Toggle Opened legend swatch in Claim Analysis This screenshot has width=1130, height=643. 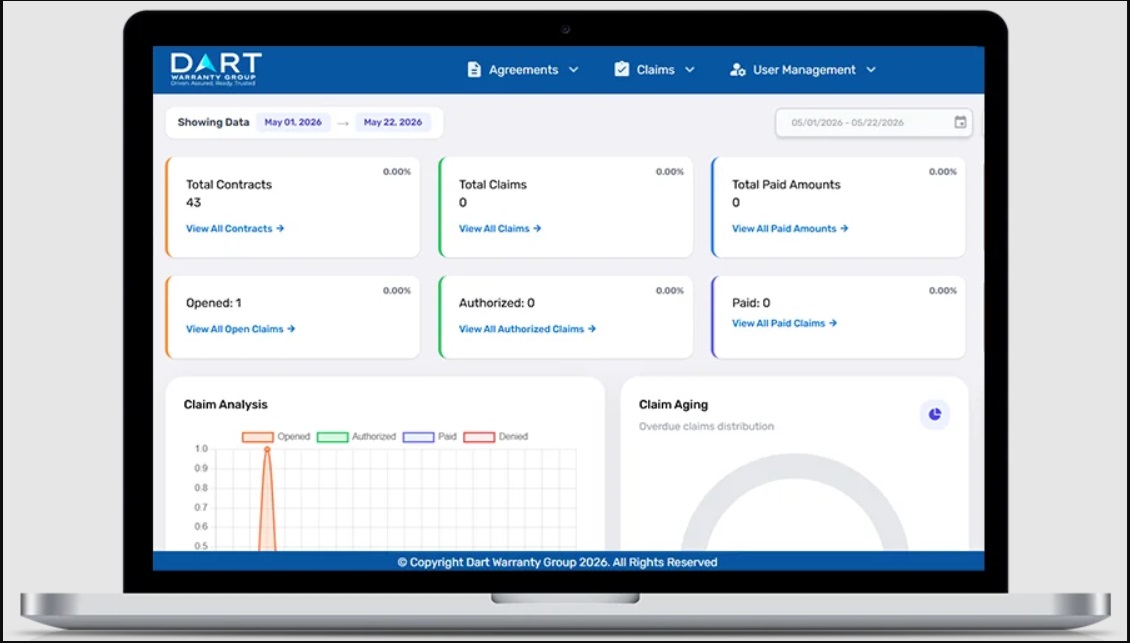click(257, 437)
